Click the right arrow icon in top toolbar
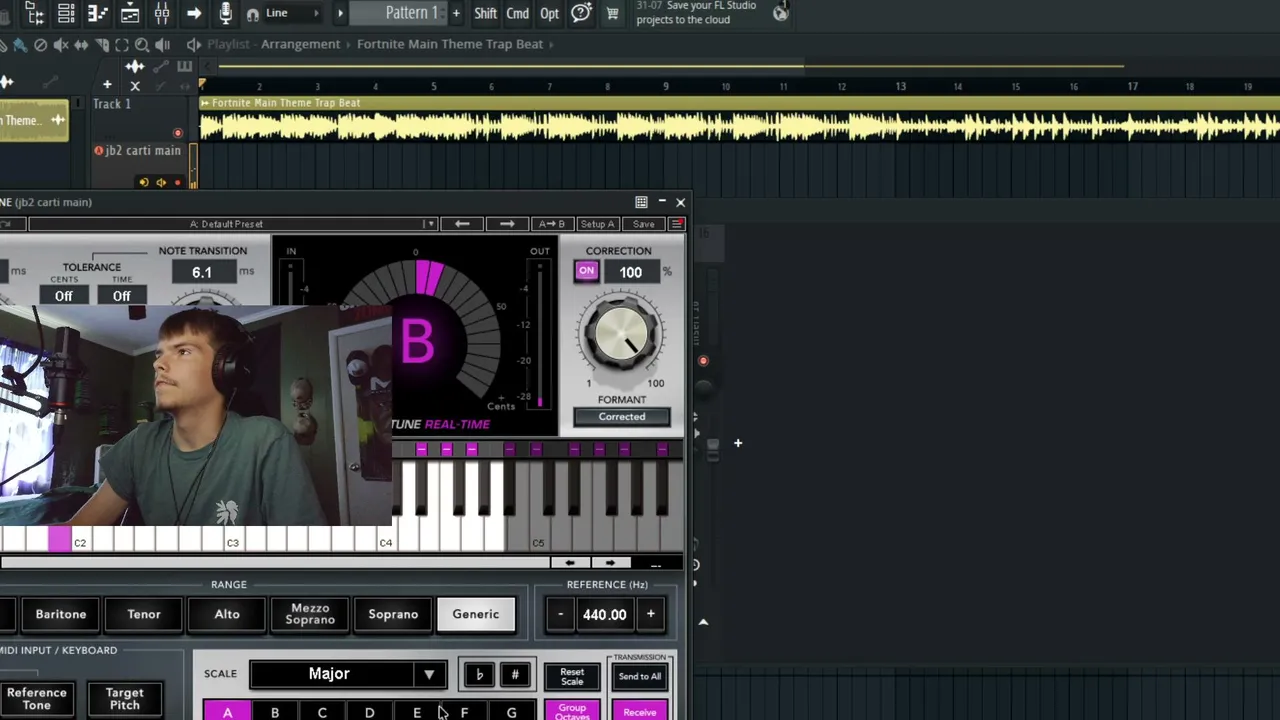Image resolution: width=1280 pixels, height=720 pixels. 194,13
